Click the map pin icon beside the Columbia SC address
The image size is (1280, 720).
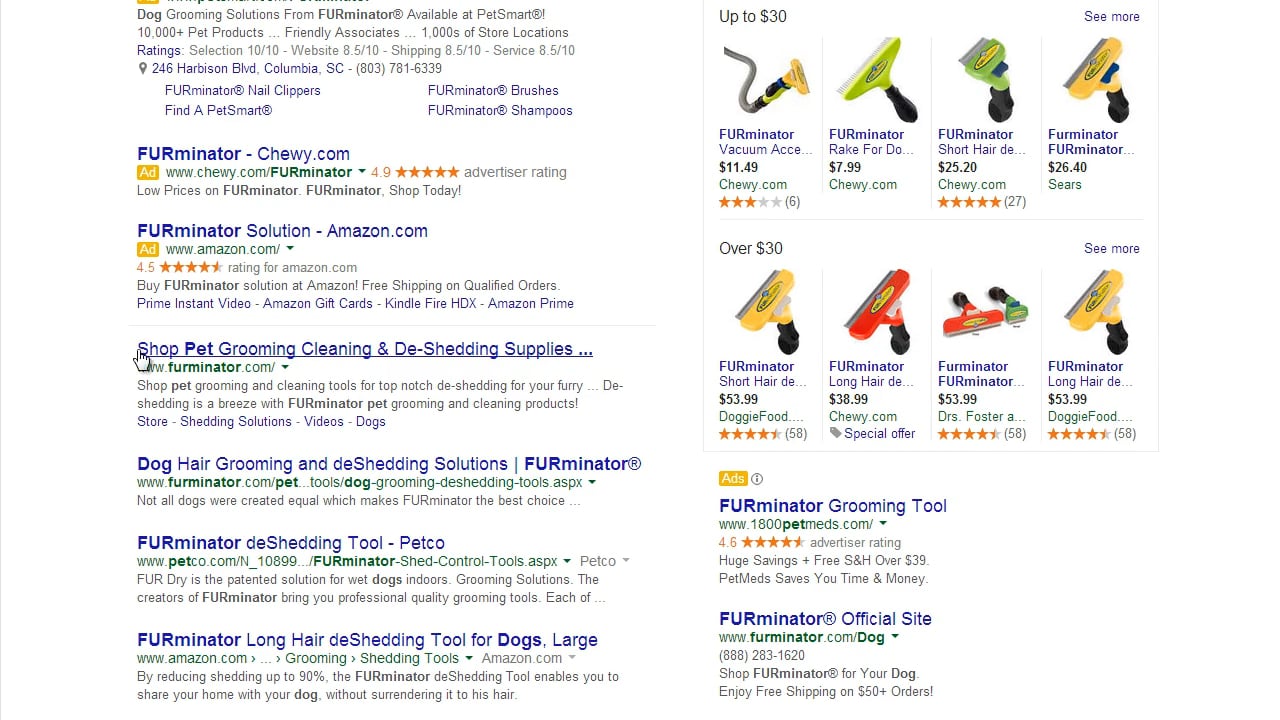[x=143, y=69]
